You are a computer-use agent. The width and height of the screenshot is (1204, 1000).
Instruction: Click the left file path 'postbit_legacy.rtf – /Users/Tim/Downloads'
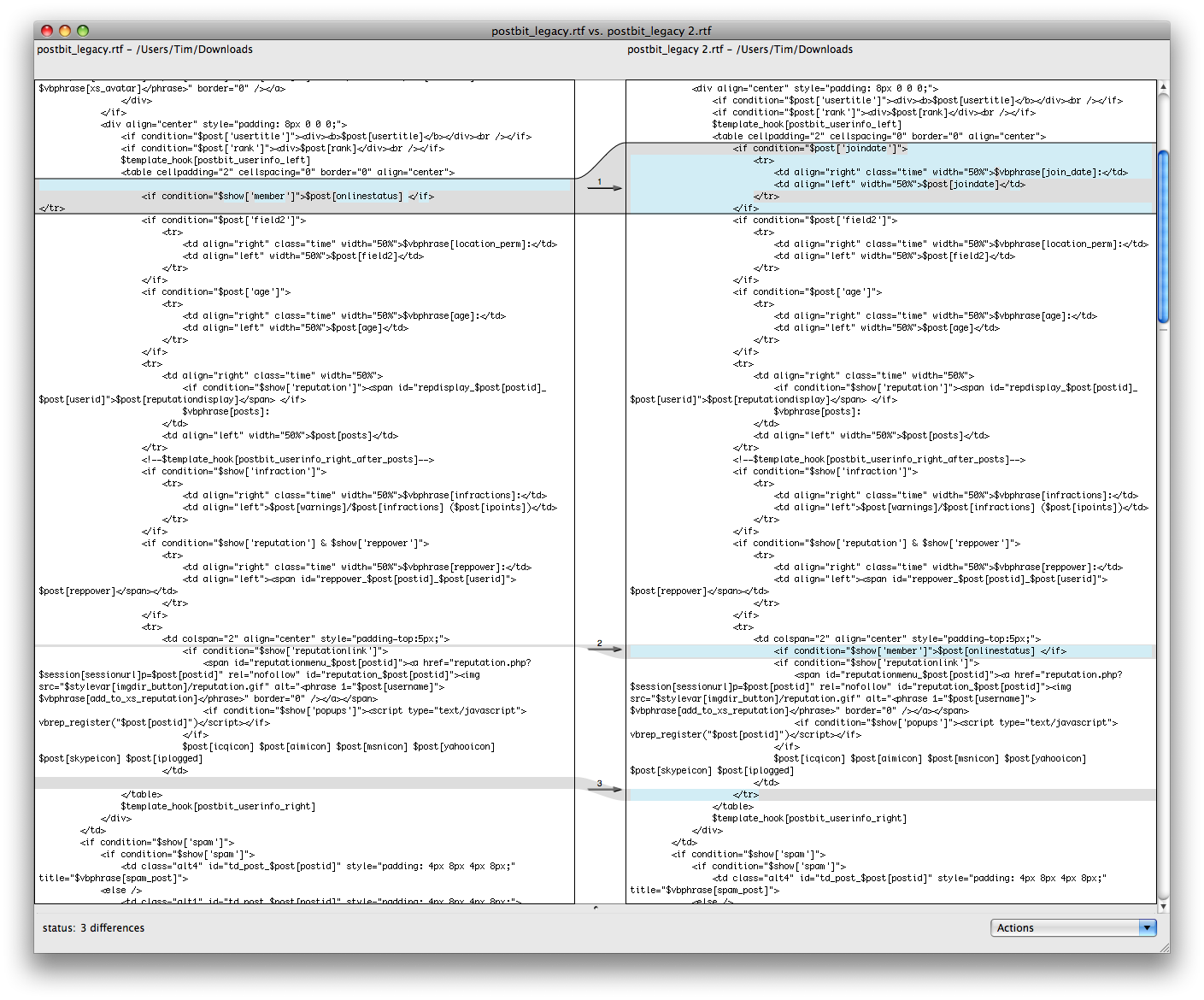pyautogui.click(x=144, y=50)
